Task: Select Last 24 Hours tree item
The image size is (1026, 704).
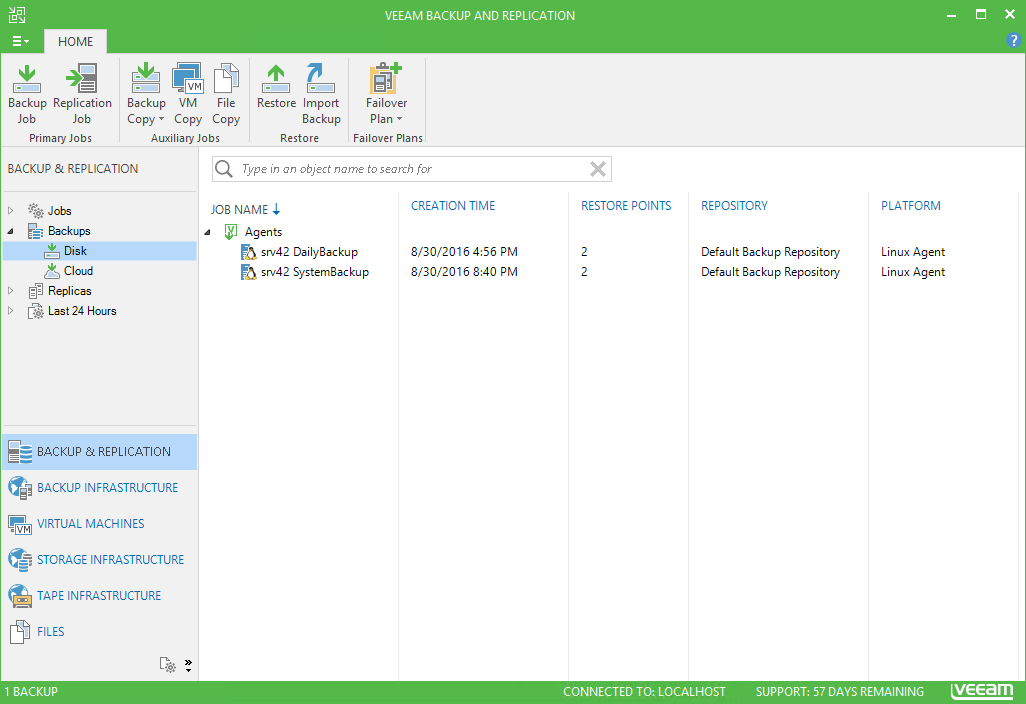Action: [x=82, y=311]
